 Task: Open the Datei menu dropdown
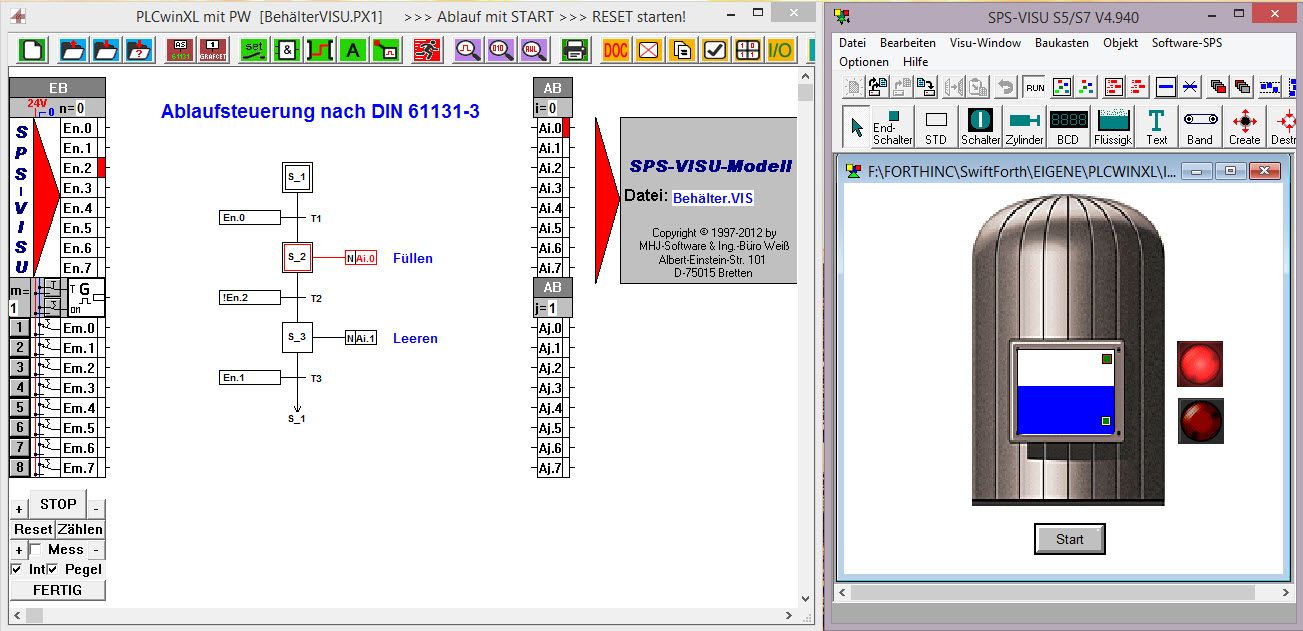[x=852, y=43]
